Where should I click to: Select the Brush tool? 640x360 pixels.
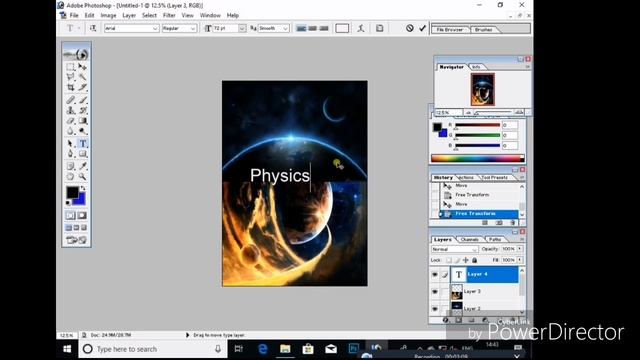point(82,100)
